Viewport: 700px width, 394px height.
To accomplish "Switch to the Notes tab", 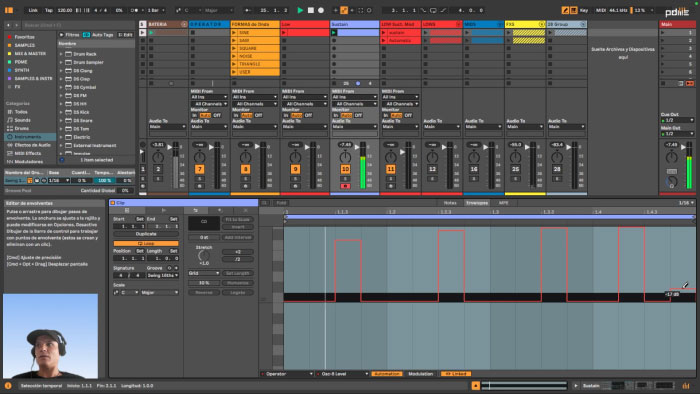I will 450,203.
